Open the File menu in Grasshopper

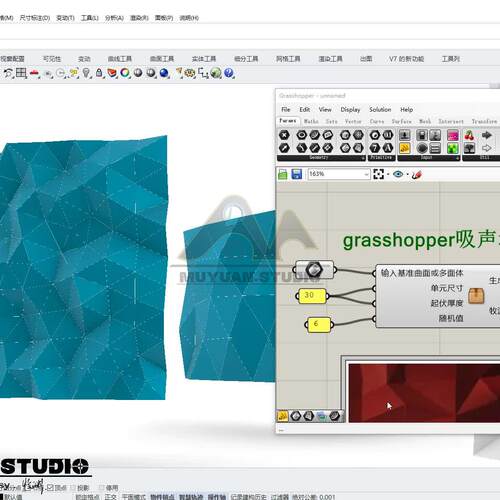point(286,109)
